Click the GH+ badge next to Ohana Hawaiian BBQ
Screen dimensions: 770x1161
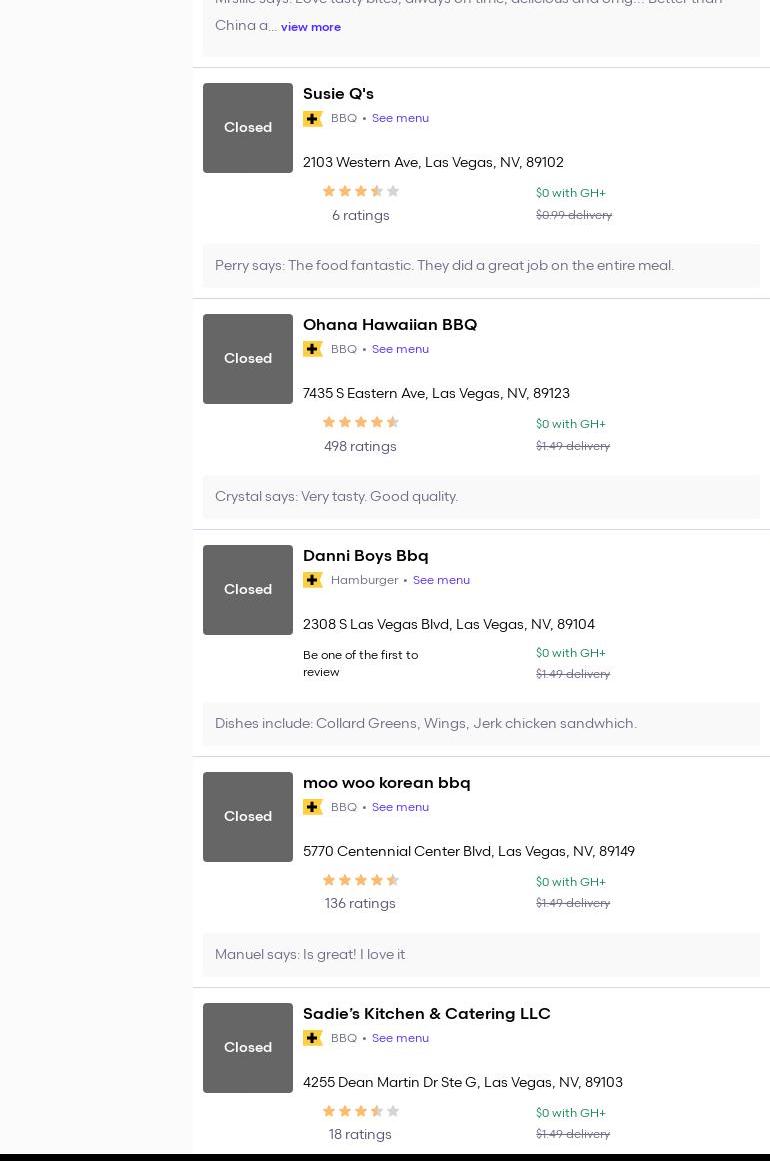click(x=313, y=349)
